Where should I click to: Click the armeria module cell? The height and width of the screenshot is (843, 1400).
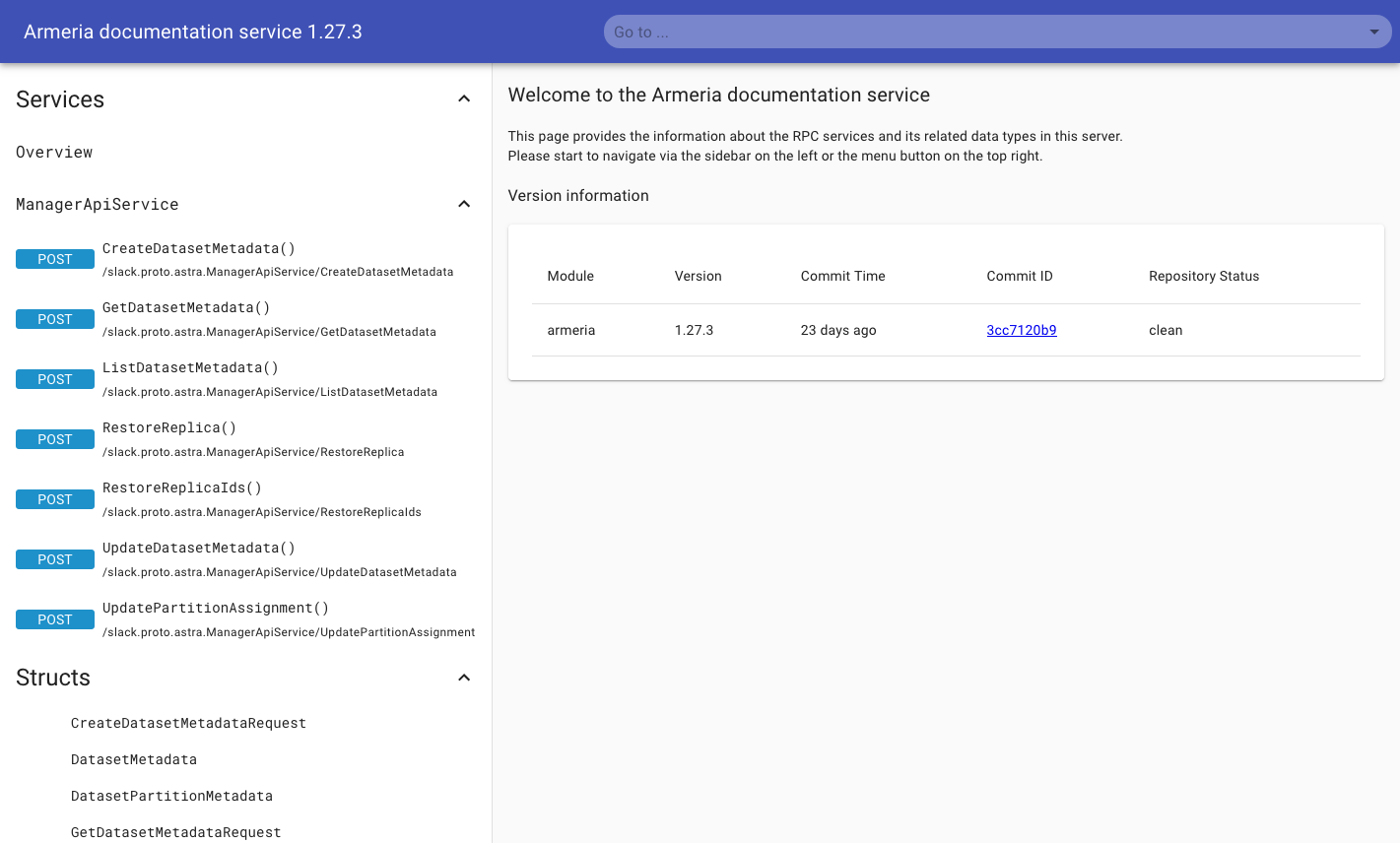click(x=571, y=330)
